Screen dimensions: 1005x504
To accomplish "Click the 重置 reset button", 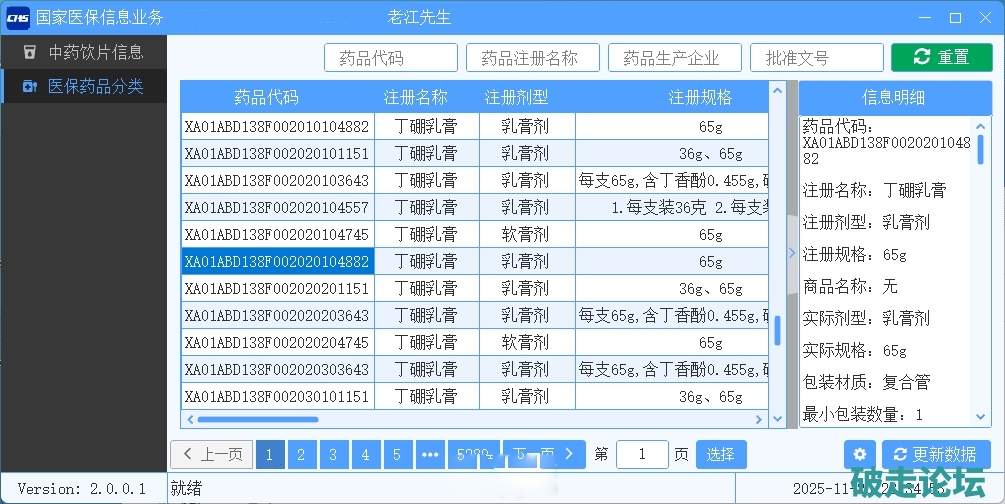I will [941, 58].
